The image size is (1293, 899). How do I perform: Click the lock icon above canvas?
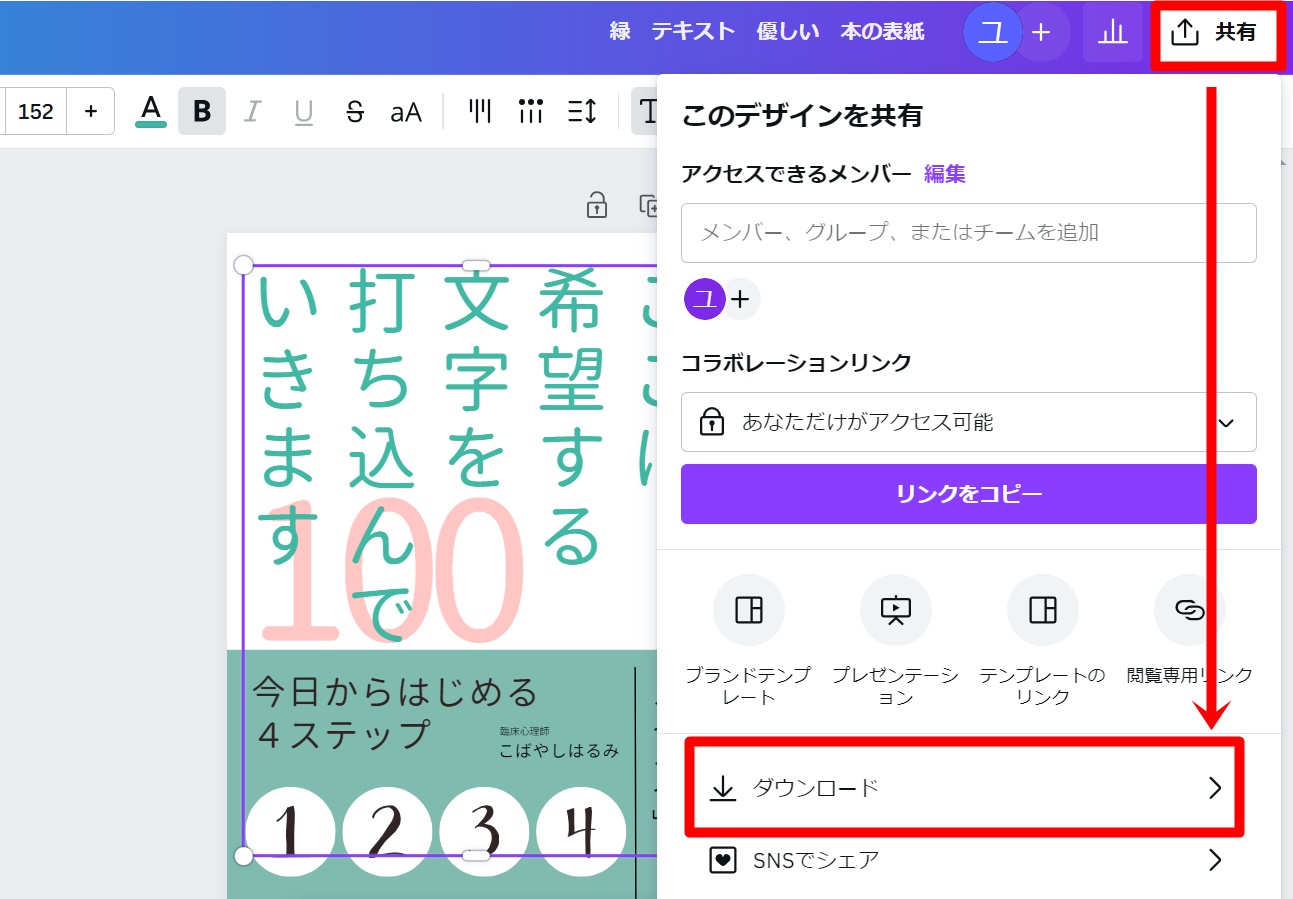(597, 204)
